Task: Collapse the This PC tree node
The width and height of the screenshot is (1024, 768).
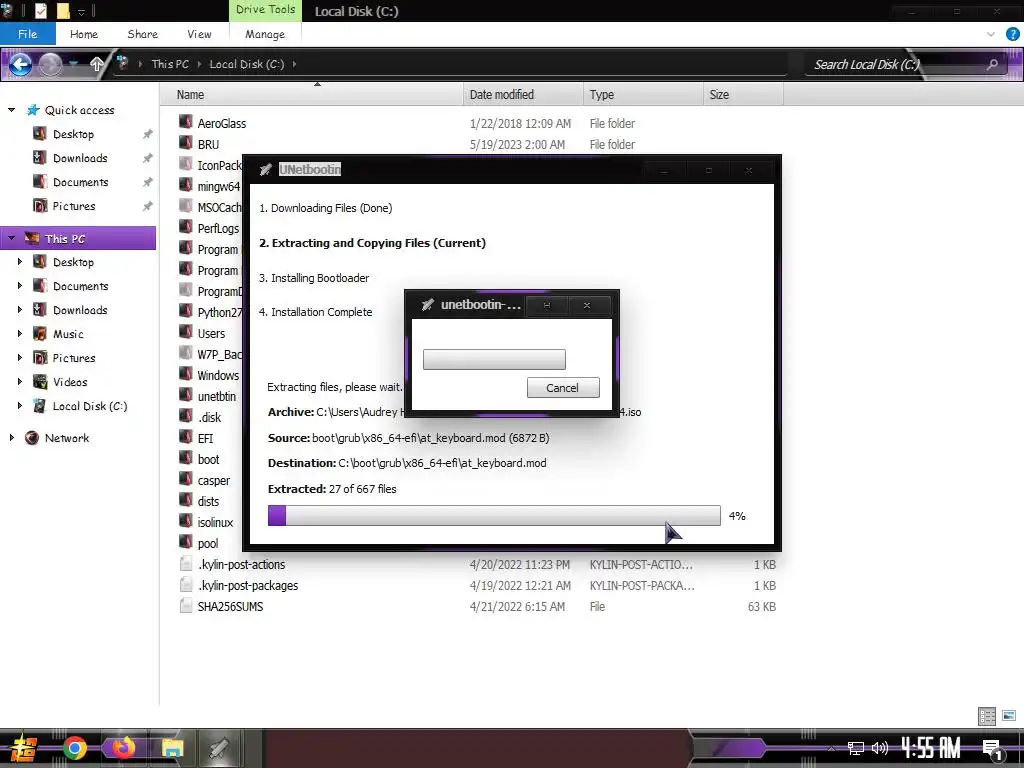Action: pos(11,238)
